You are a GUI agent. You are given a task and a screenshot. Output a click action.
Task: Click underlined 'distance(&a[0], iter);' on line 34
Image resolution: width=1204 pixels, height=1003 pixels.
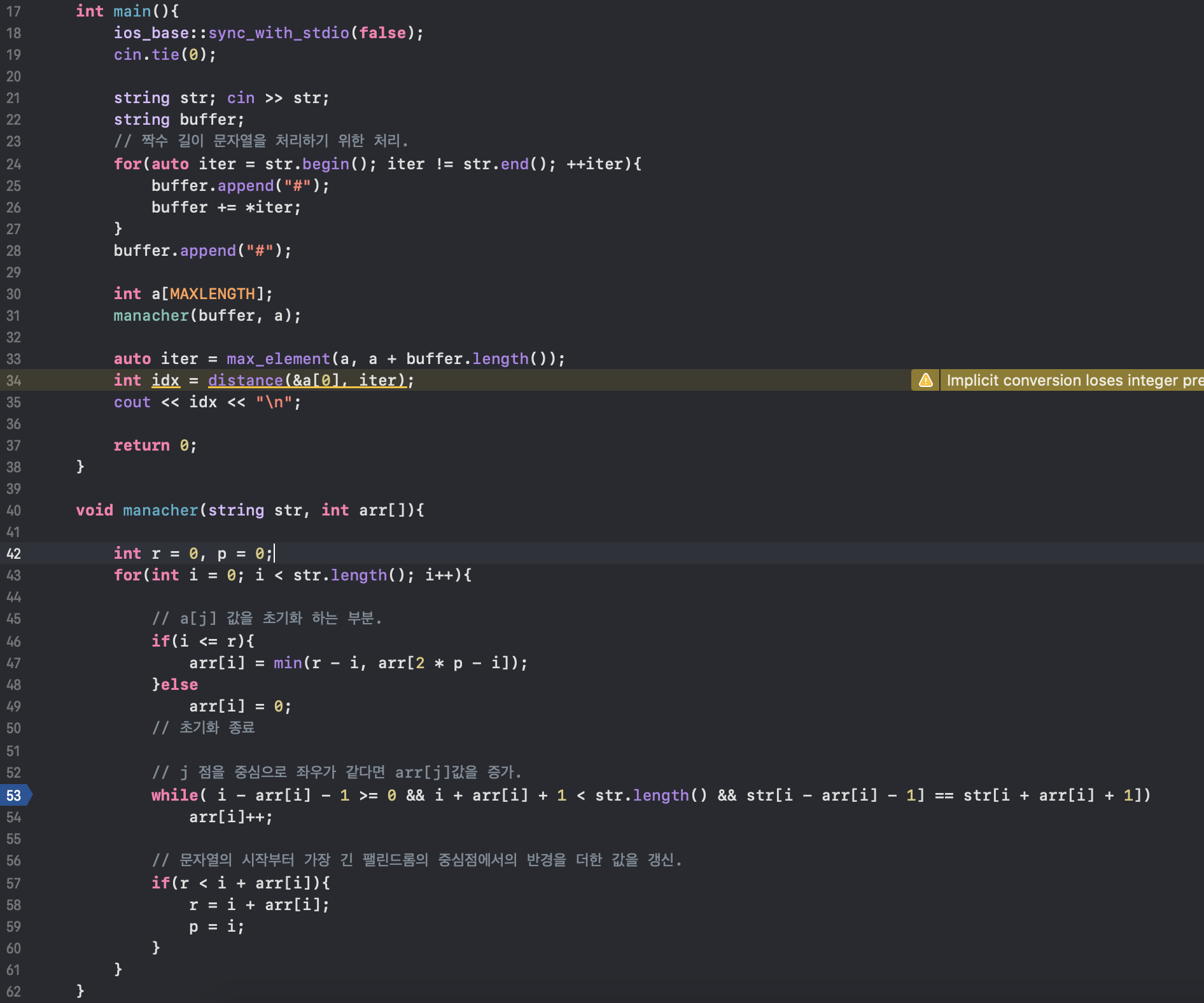point(311,381)
